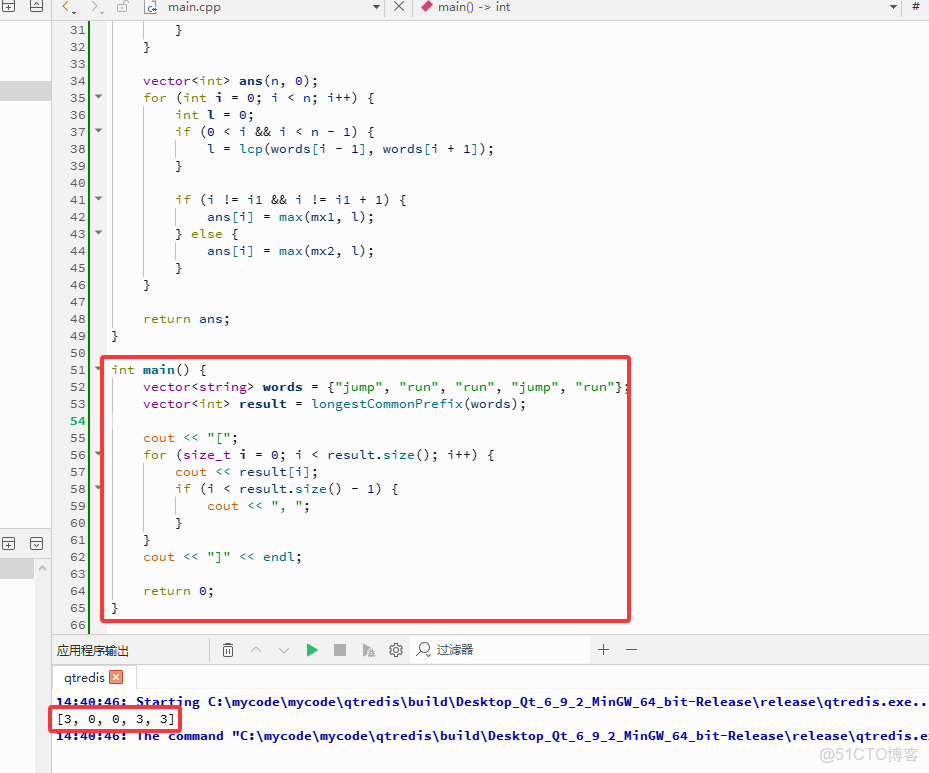Viewport: 929px width, 773px height.
Task: Collapse the if block at line 58
Action: click(x=98, y=487)
